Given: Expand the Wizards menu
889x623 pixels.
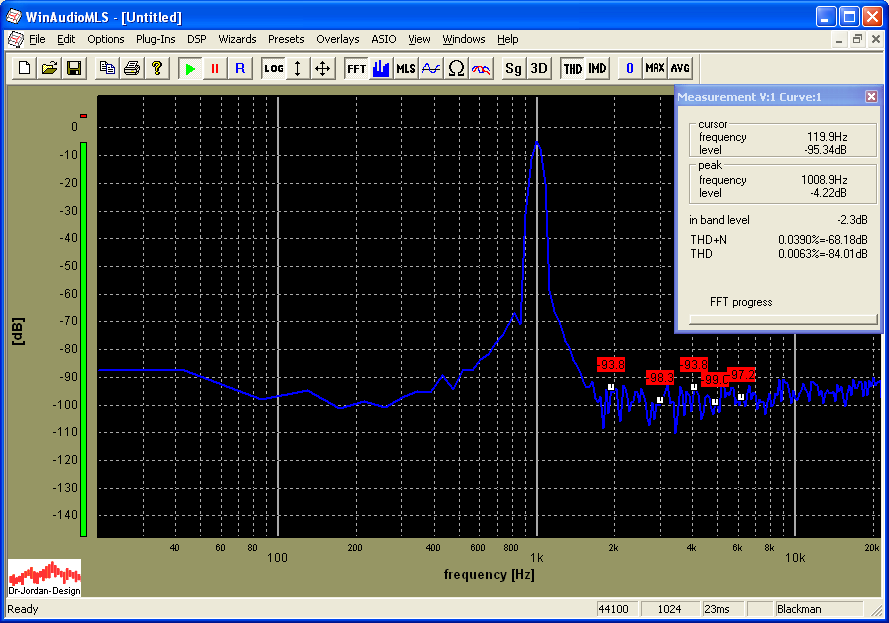Looking at the screenshot, I should [237, 39].
